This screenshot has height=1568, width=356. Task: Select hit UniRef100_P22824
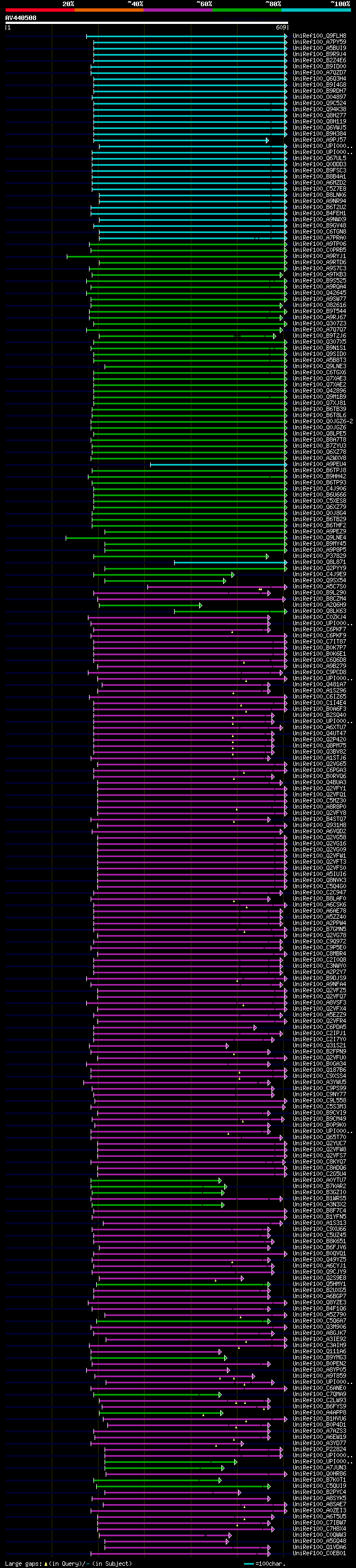319,1449
